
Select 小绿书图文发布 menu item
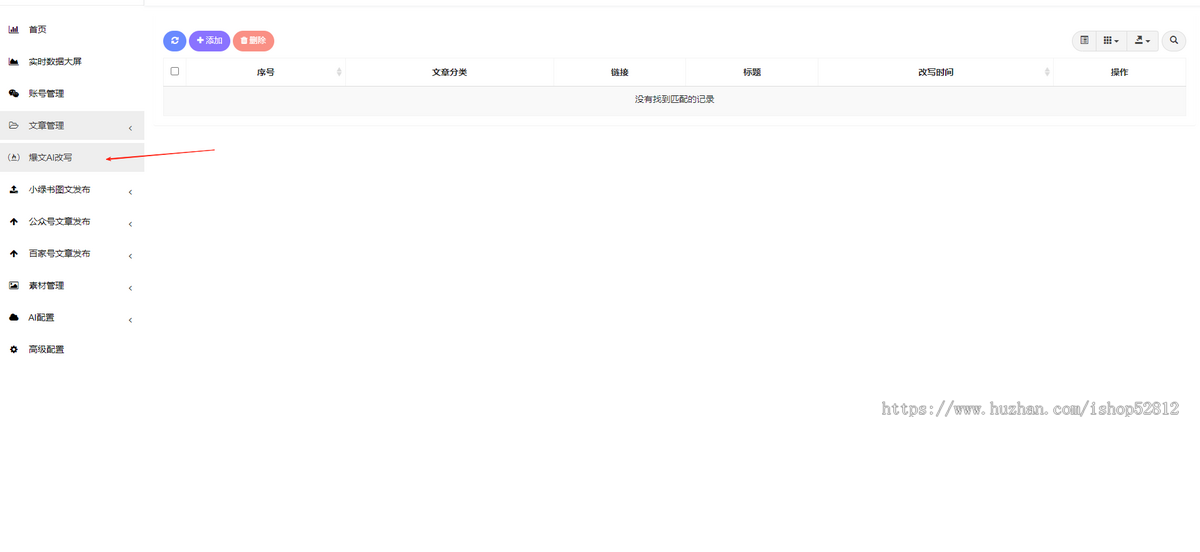coord(72,190)
